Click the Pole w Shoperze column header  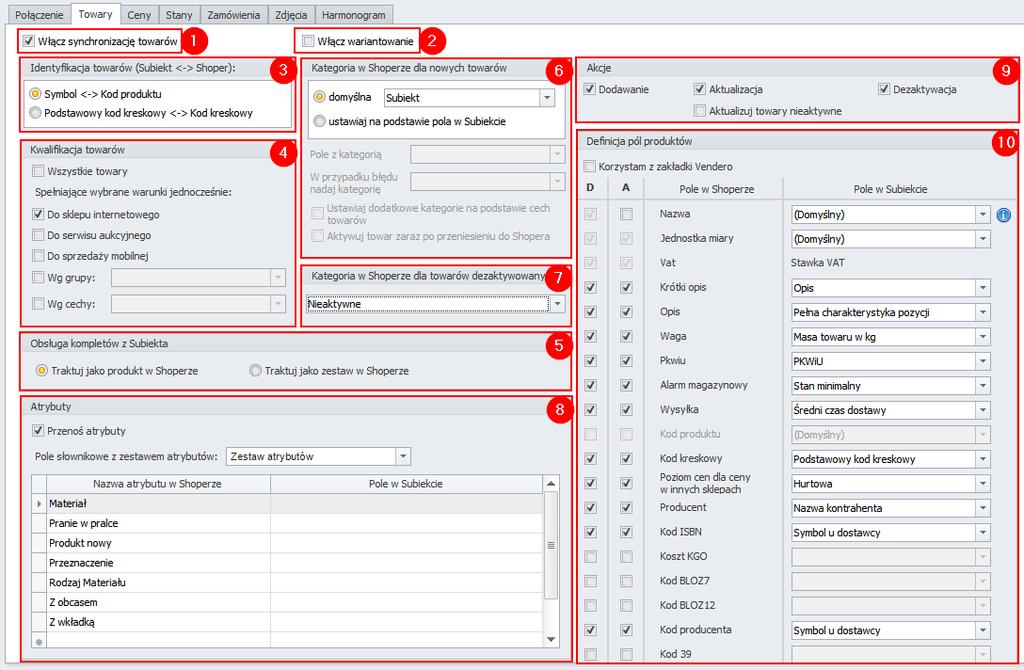[716, 189]
